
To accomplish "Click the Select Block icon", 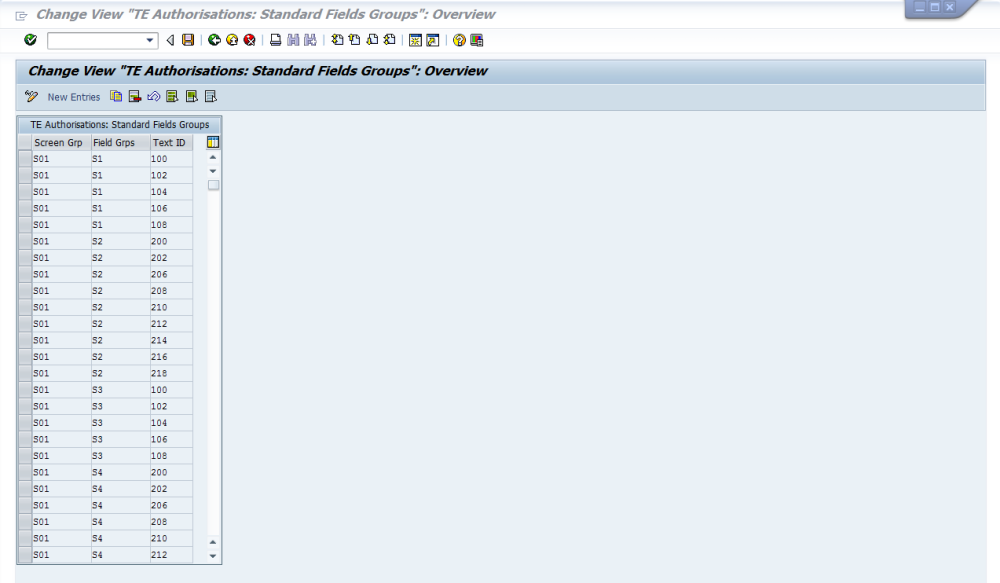I will [191, 96].
